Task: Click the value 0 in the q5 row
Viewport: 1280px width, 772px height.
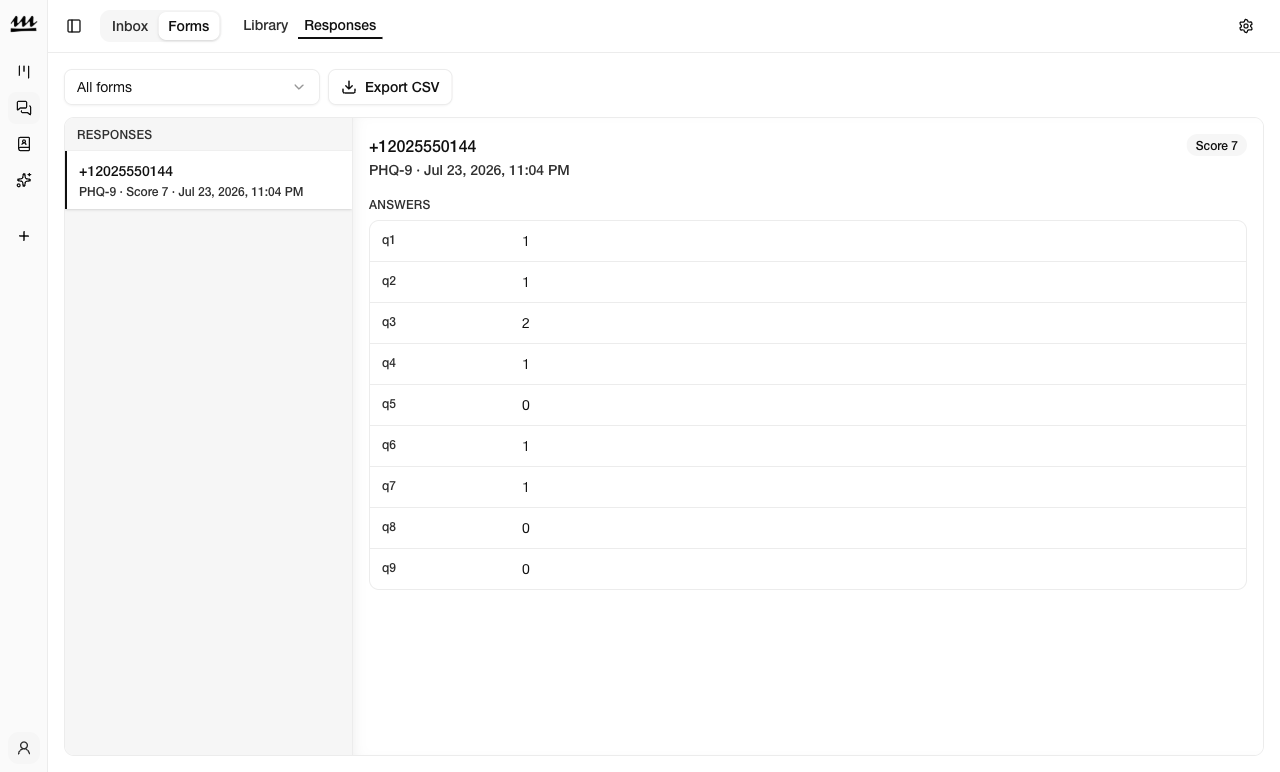Action: point(526,405)
